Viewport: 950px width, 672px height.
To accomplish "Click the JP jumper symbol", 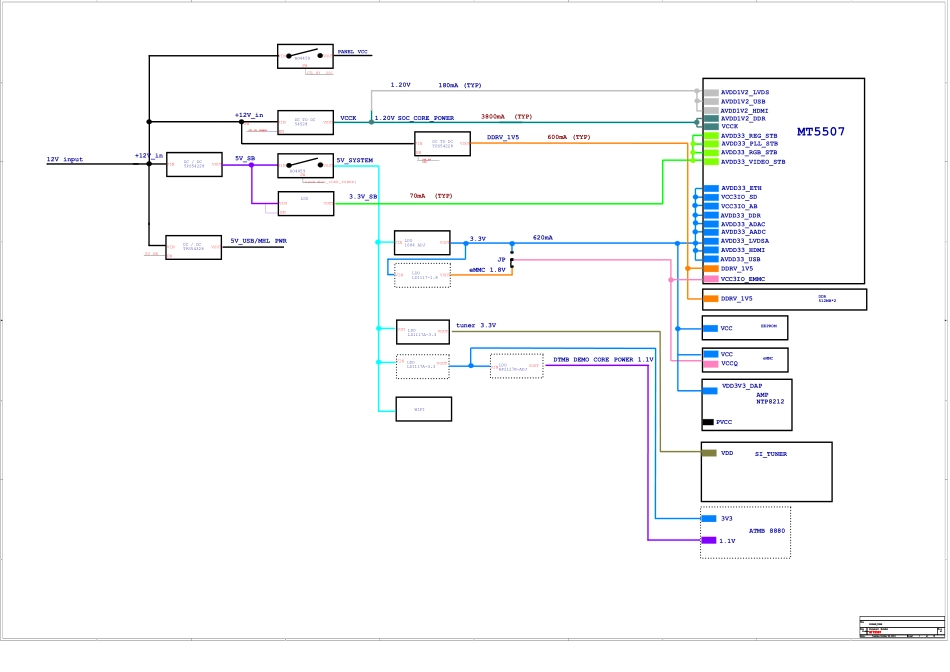I will (x=512, y=262).
